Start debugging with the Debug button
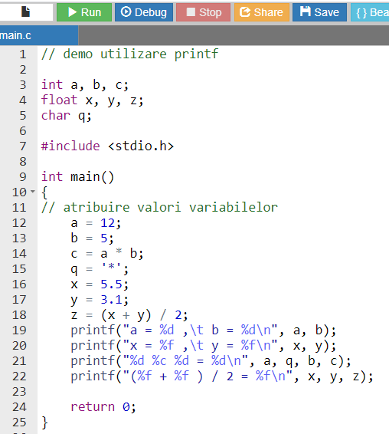Screen dimensions: 389x435 pyautogui.click(x=144, y=12)
